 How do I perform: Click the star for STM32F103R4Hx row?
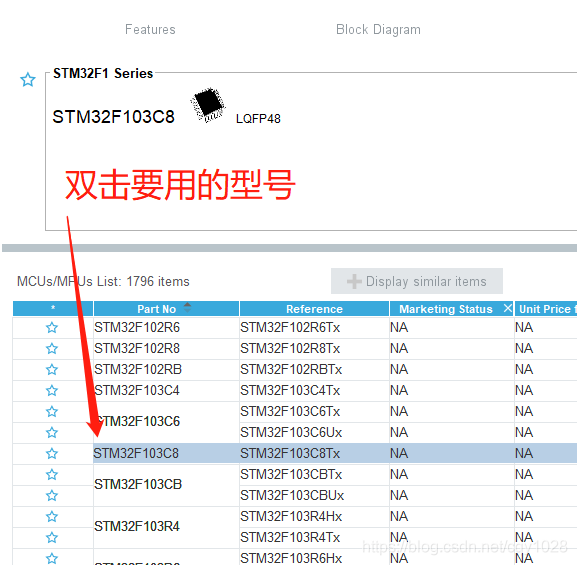pos(52,516)
